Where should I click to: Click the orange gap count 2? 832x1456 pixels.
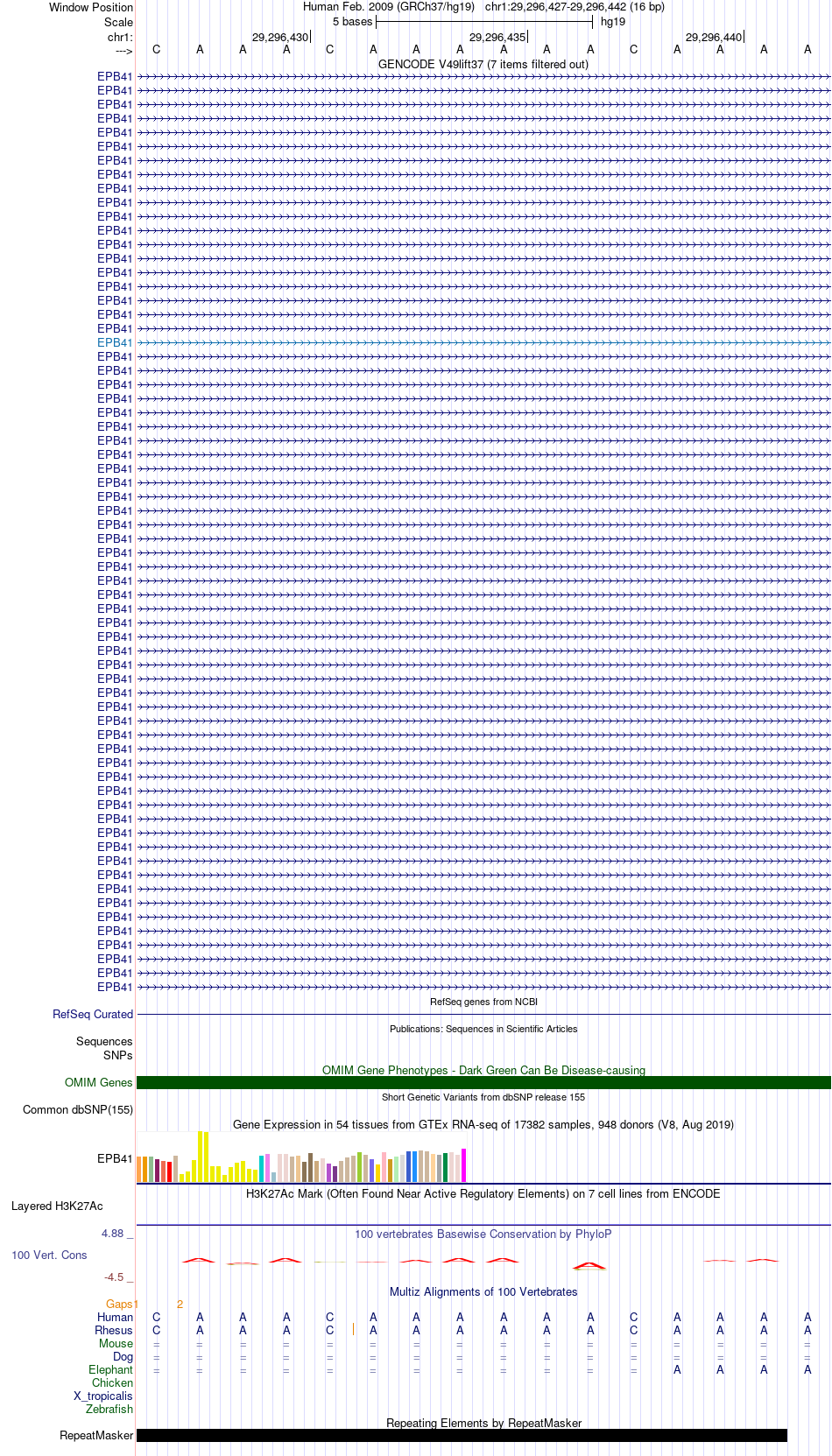point(180,1304)
